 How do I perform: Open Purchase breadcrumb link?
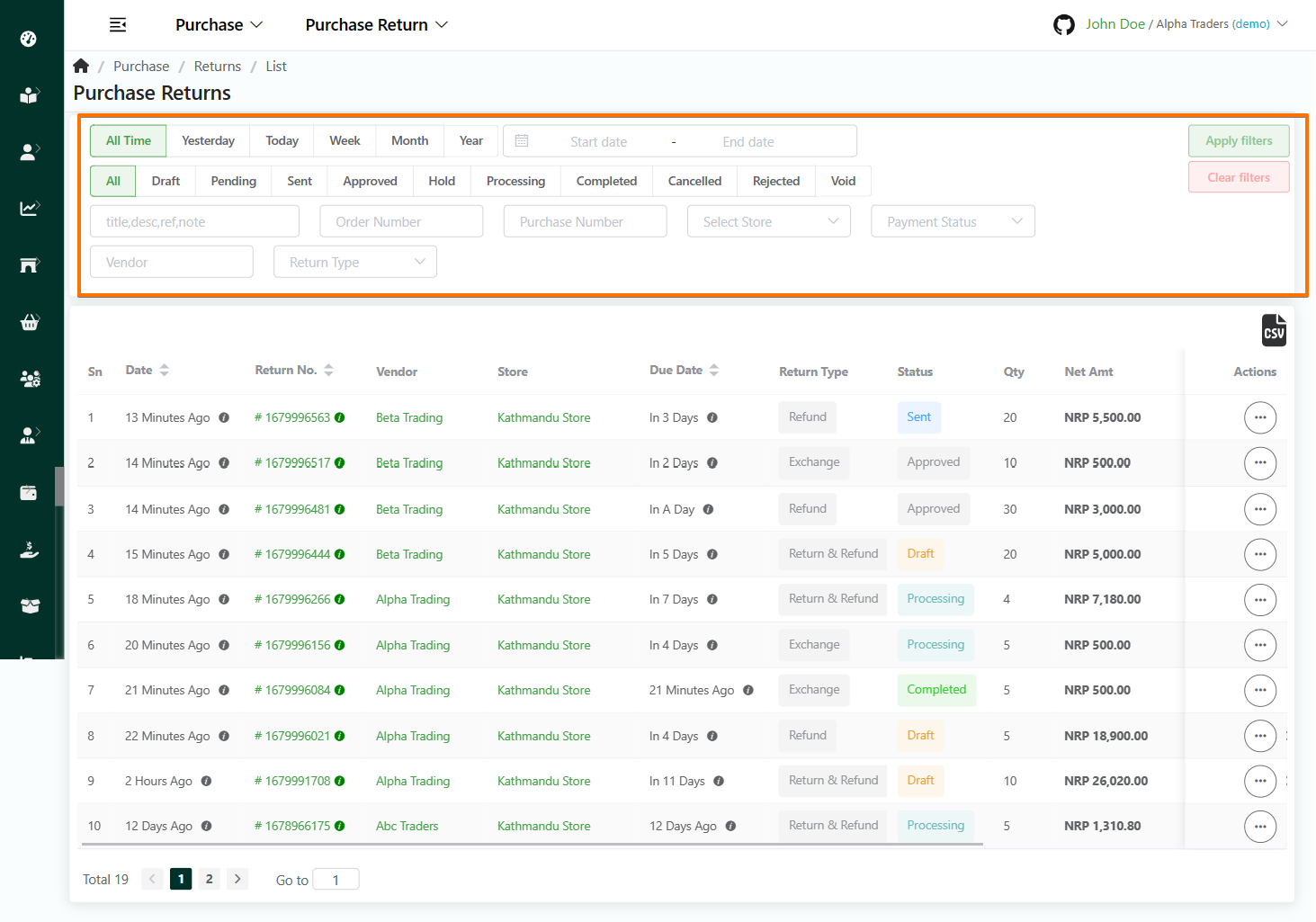click(x=141, y=67)
